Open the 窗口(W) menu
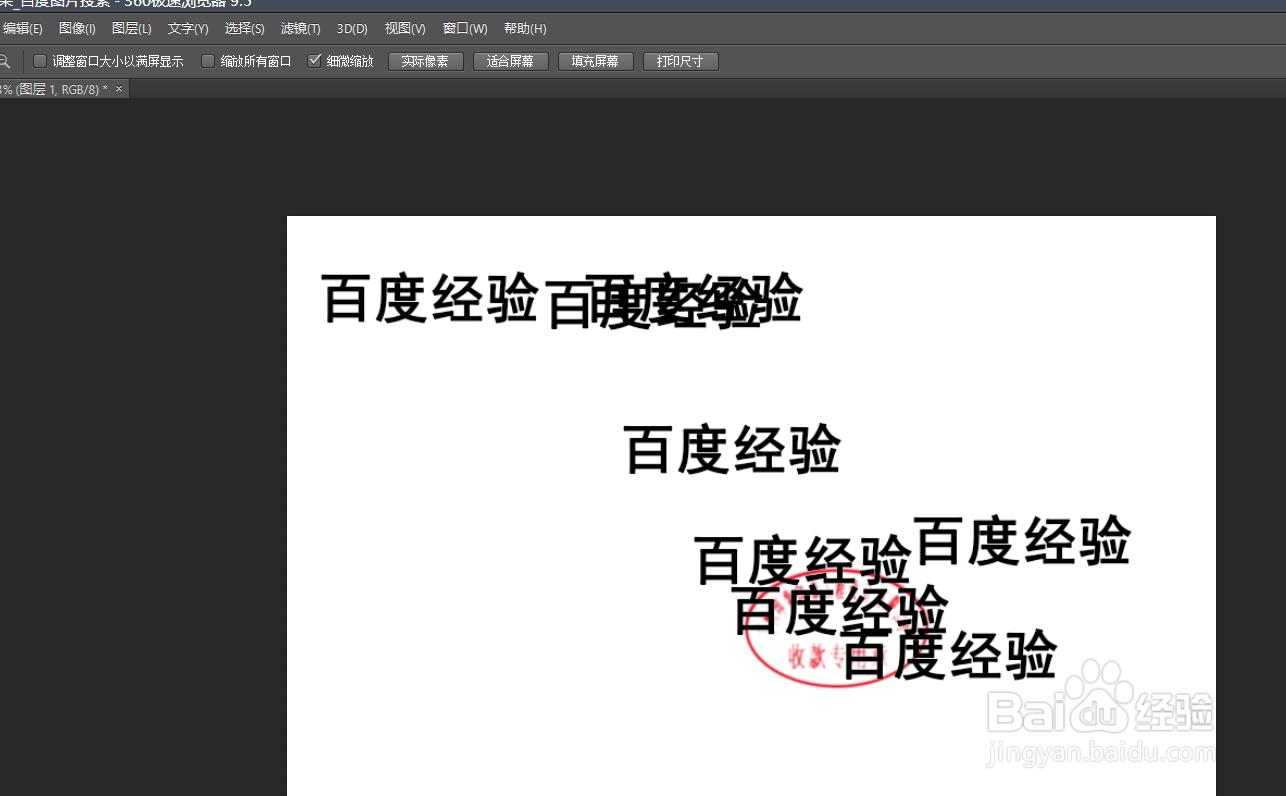1286x796 pixels. (x=465, y=29)
